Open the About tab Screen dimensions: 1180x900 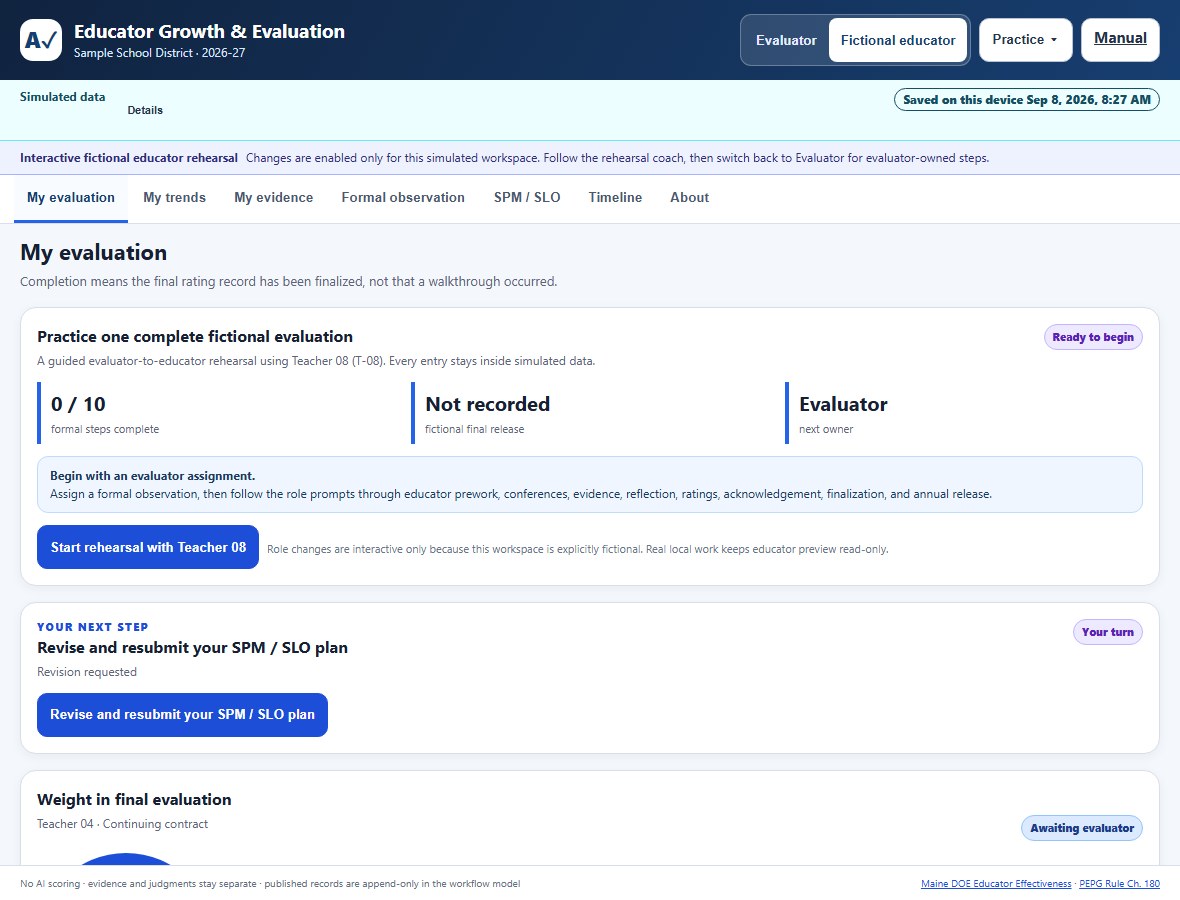pyautogui.click(x=689, y=198)
